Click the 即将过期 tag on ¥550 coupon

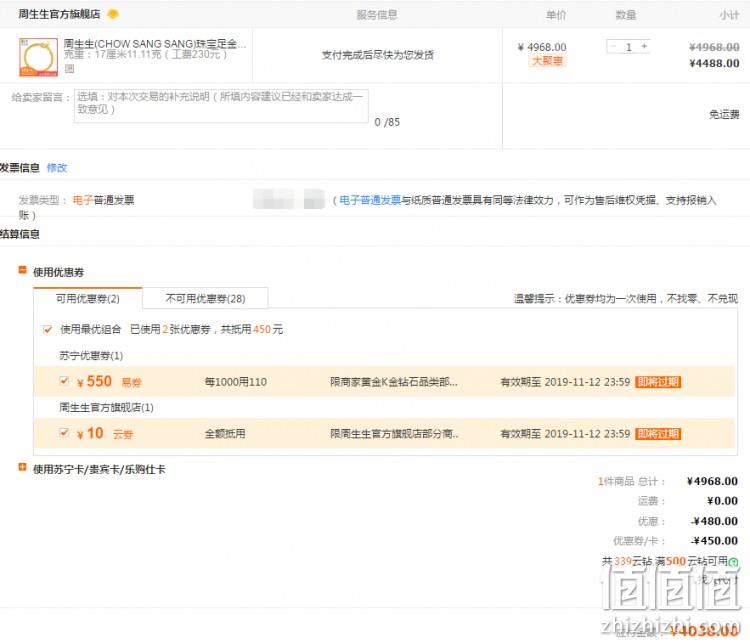(x=658, y=382)
